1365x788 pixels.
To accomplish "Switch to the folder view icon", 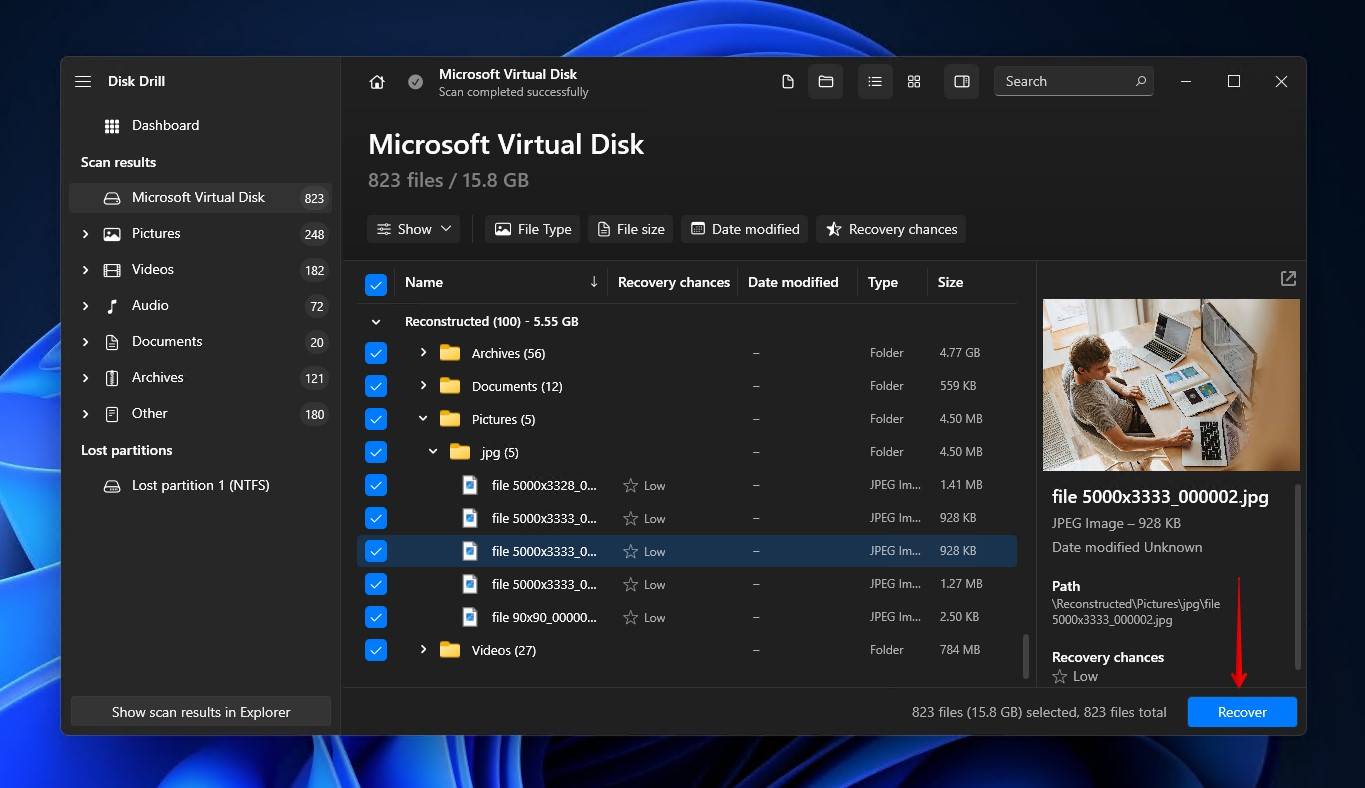I will click(826, 82).
